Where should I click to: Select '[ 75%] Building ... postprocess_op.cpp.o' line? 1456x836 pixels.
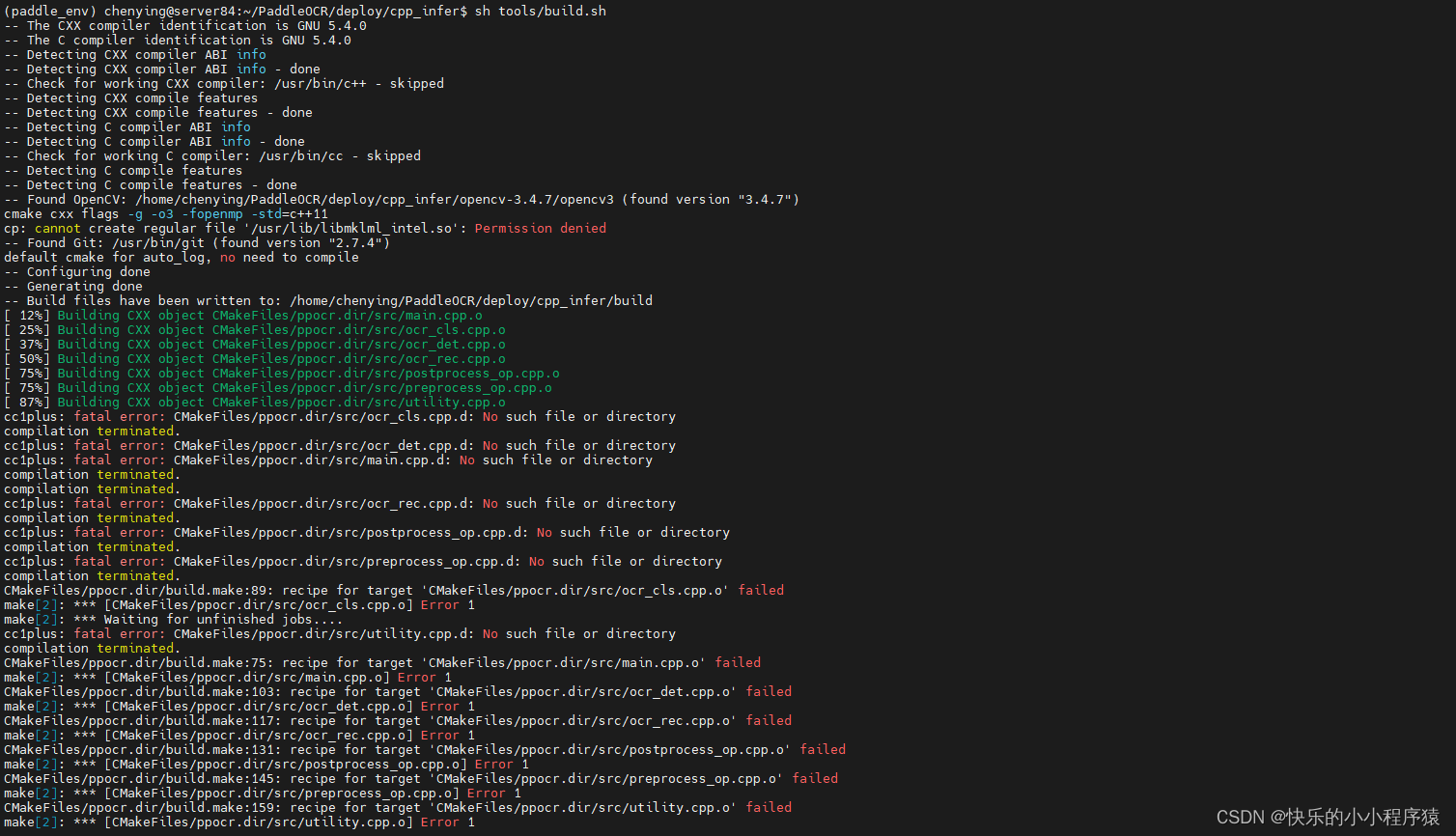[282, 373]
